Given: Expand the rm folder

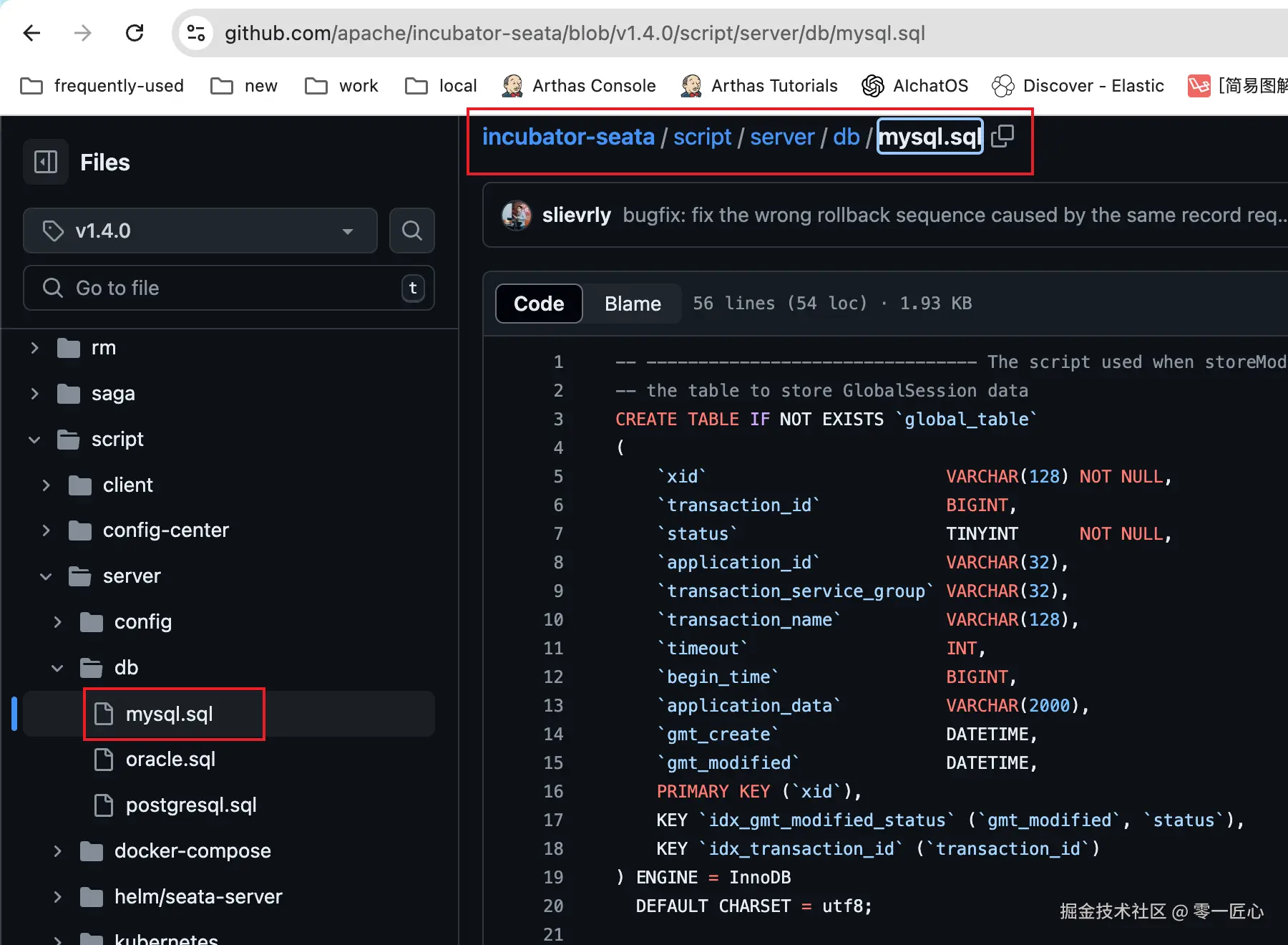Looking at the screenshot, I should click(34, 348).
